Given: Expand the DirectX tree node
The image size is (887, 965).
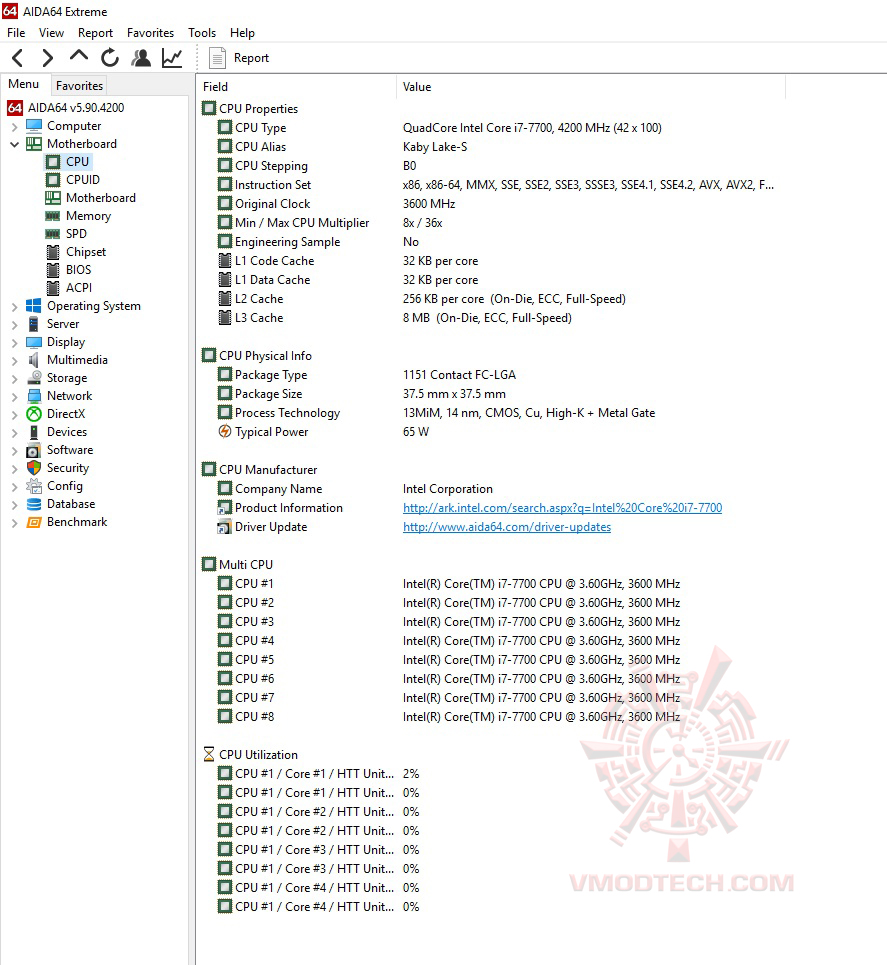Looking at the screenshot, I should [x=14, y=415].
